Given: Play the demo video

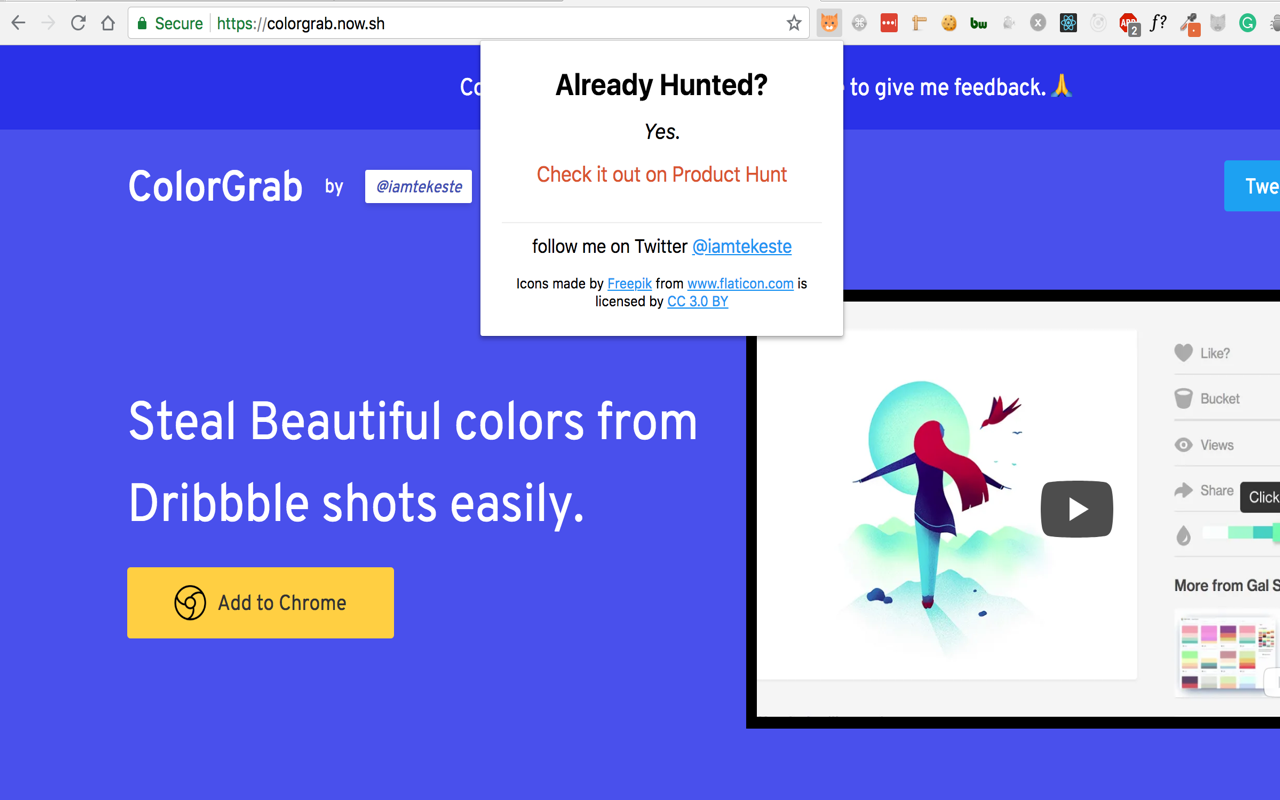Looking at the screenshot, I should pyautogui.click(x=1077, y=509).
